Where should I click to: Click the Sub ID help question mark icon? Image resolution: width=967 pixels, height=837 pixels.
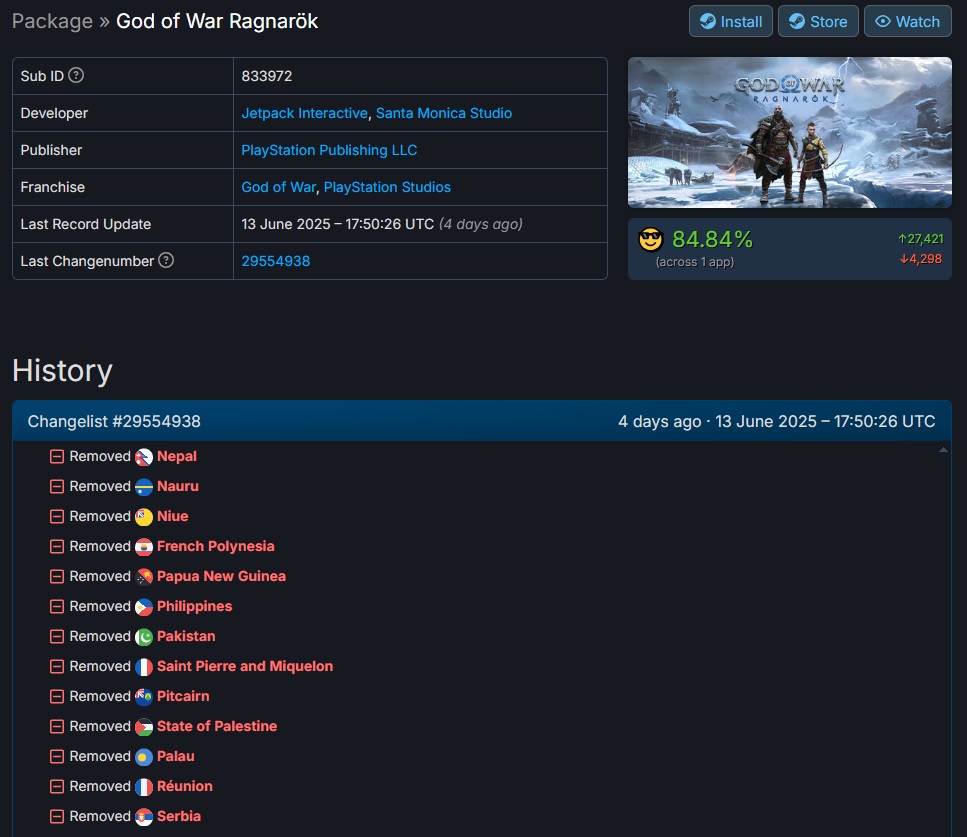click(x=76, y=75)
